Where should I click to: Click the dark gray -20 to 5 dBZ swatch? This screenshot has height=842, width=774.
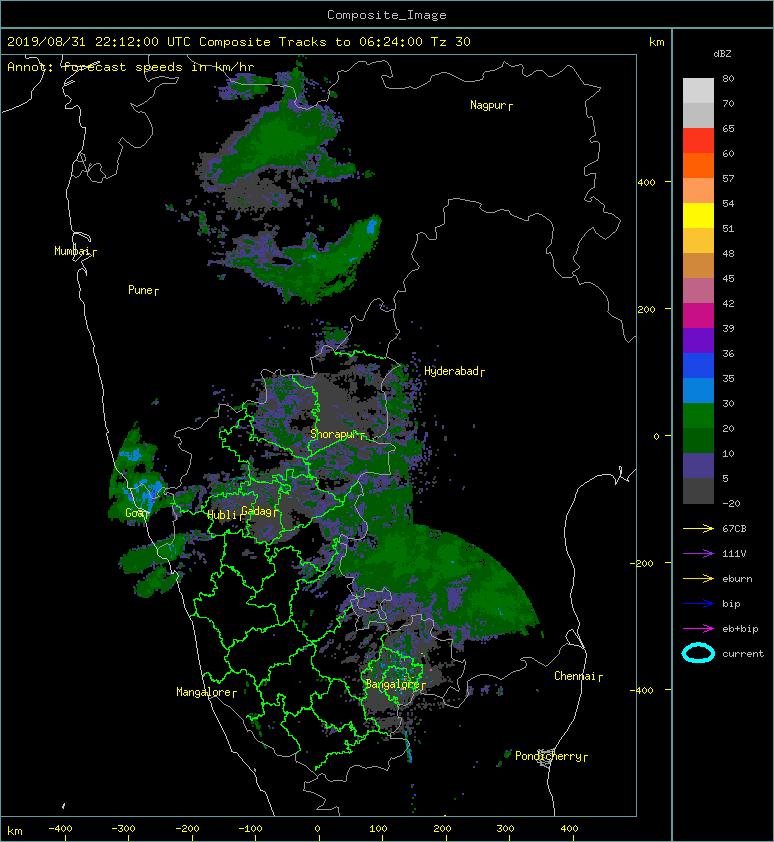point(698,491)
